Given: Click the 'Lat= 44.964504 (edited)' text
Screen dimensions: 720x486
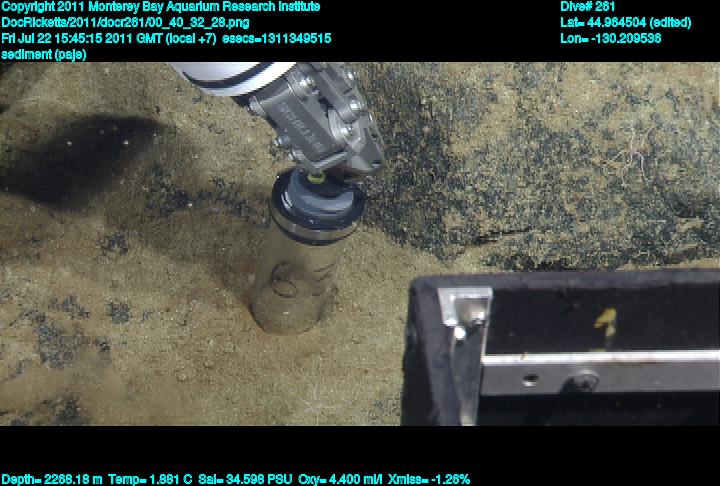Looking at the screenshot, I should click(625, 23).
